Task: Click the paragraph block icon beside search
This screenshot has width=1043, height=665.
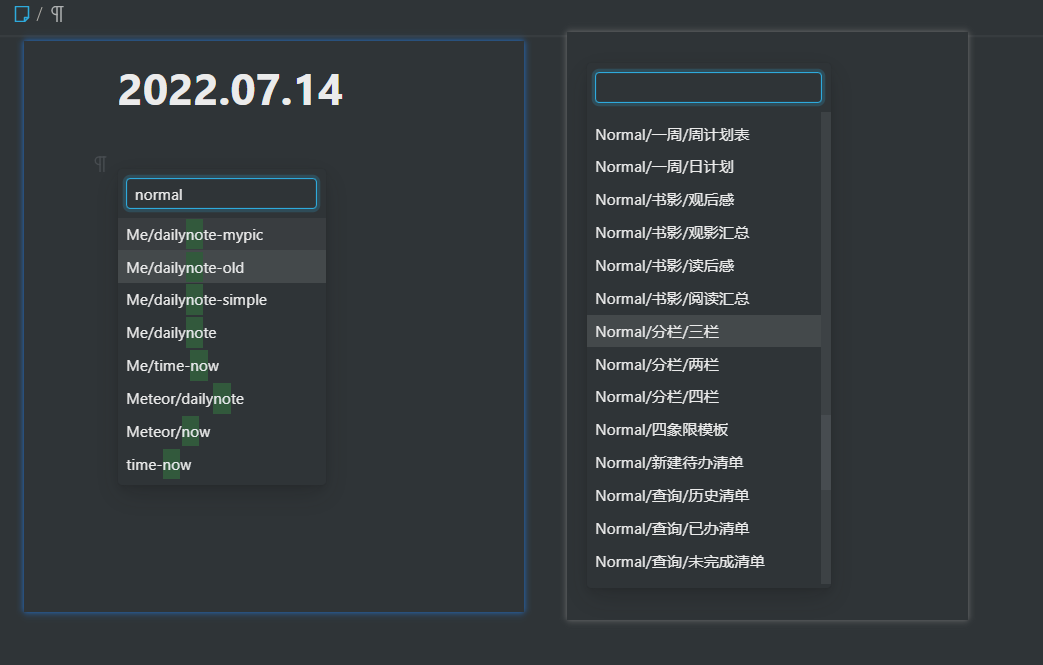Action: click(x=100, y=163)
